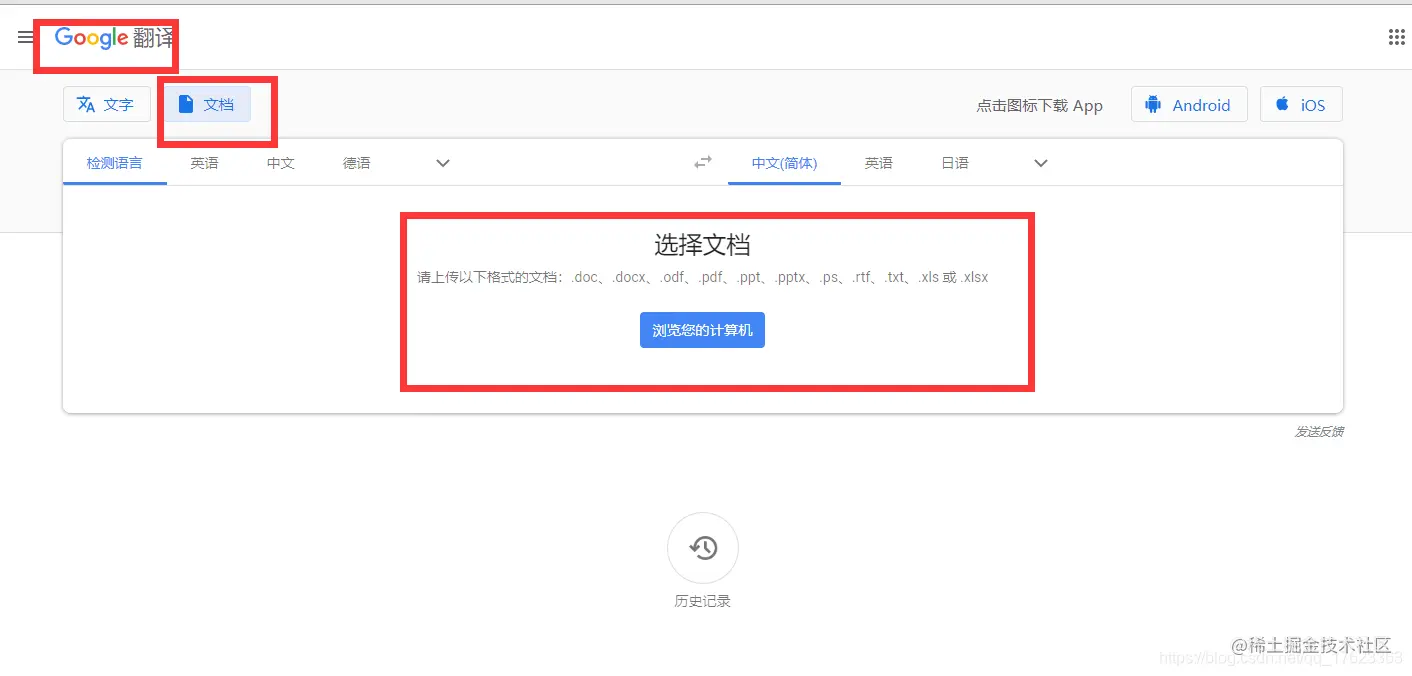Choose 德语 as source language
The image size is (1412, 676).
(357, 163)
